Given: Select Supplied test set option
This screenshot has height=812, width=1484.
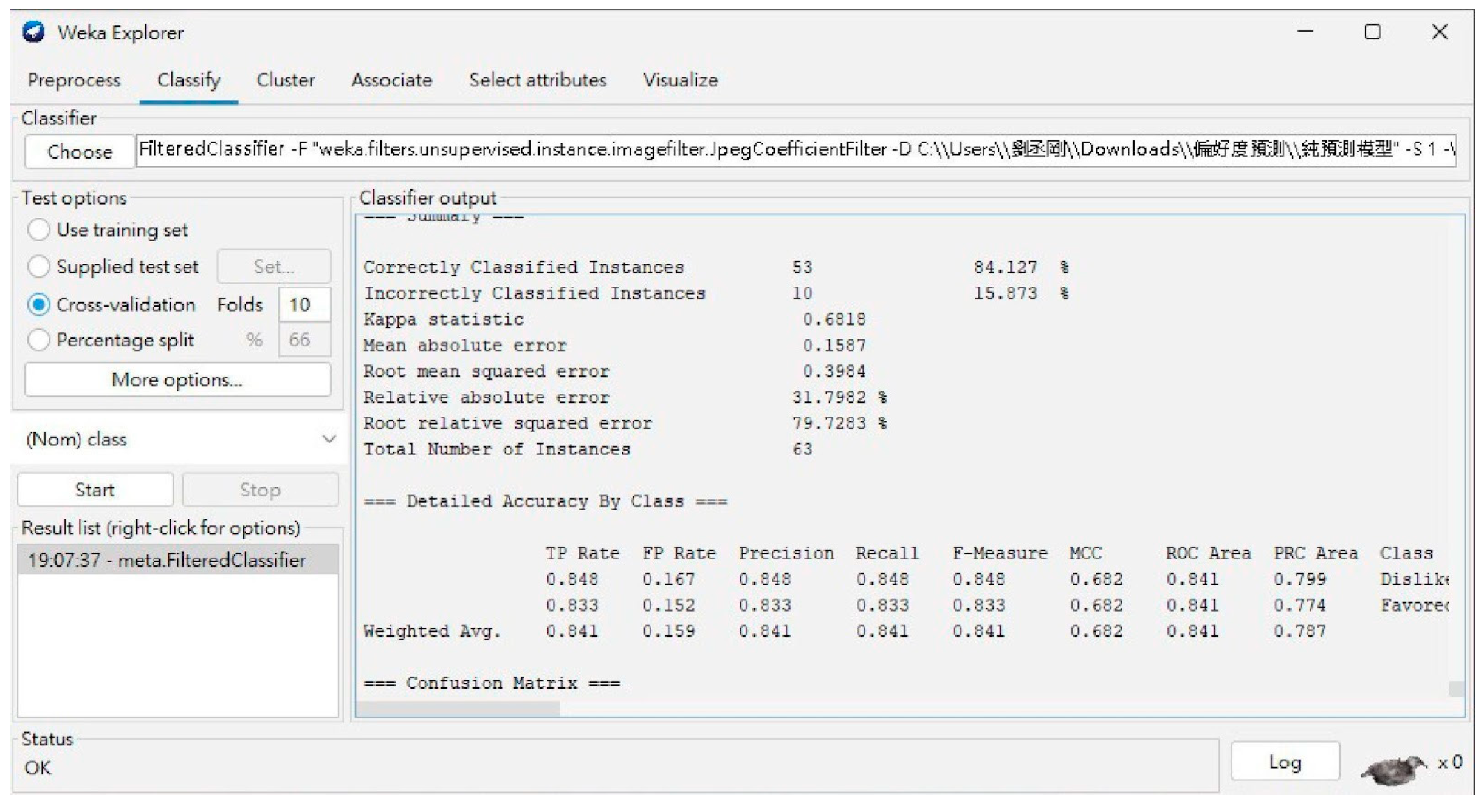Looking at the screenshot, I should [x=38, y=266].
